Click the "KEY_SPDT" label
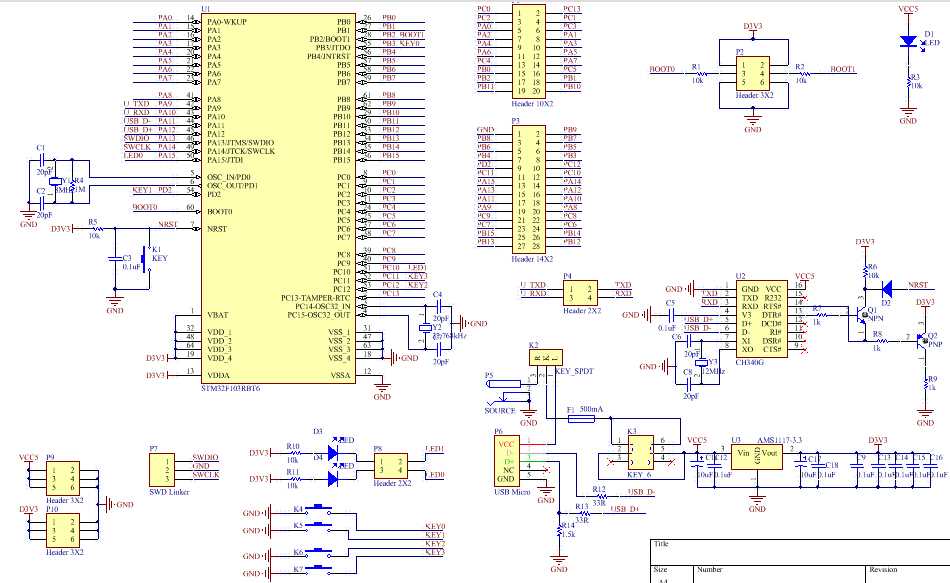950x583 pixels. tap(574, 371)
